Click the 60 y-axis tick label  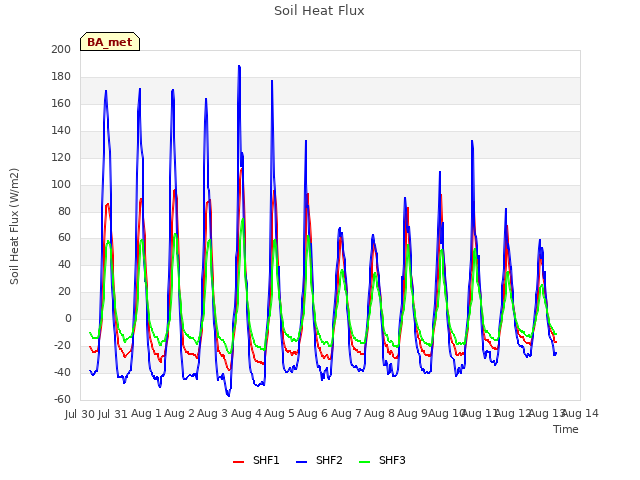[x=64, y=238]
